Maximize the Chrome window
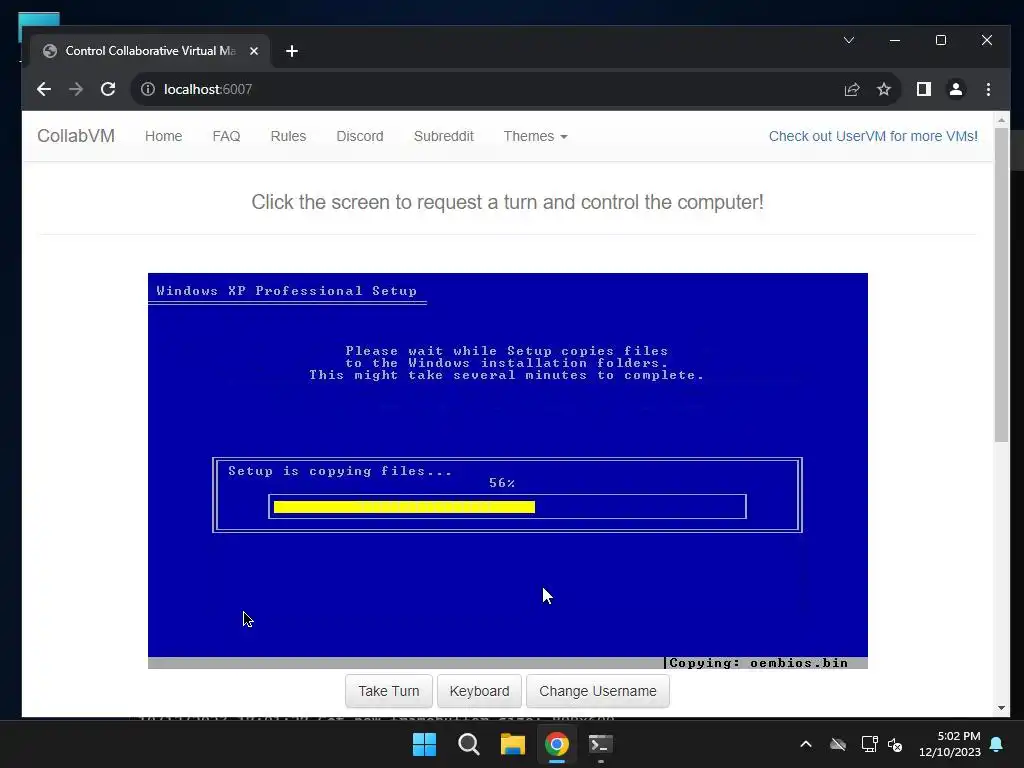This screenshot has width=1024, height=768. point(941,40)
